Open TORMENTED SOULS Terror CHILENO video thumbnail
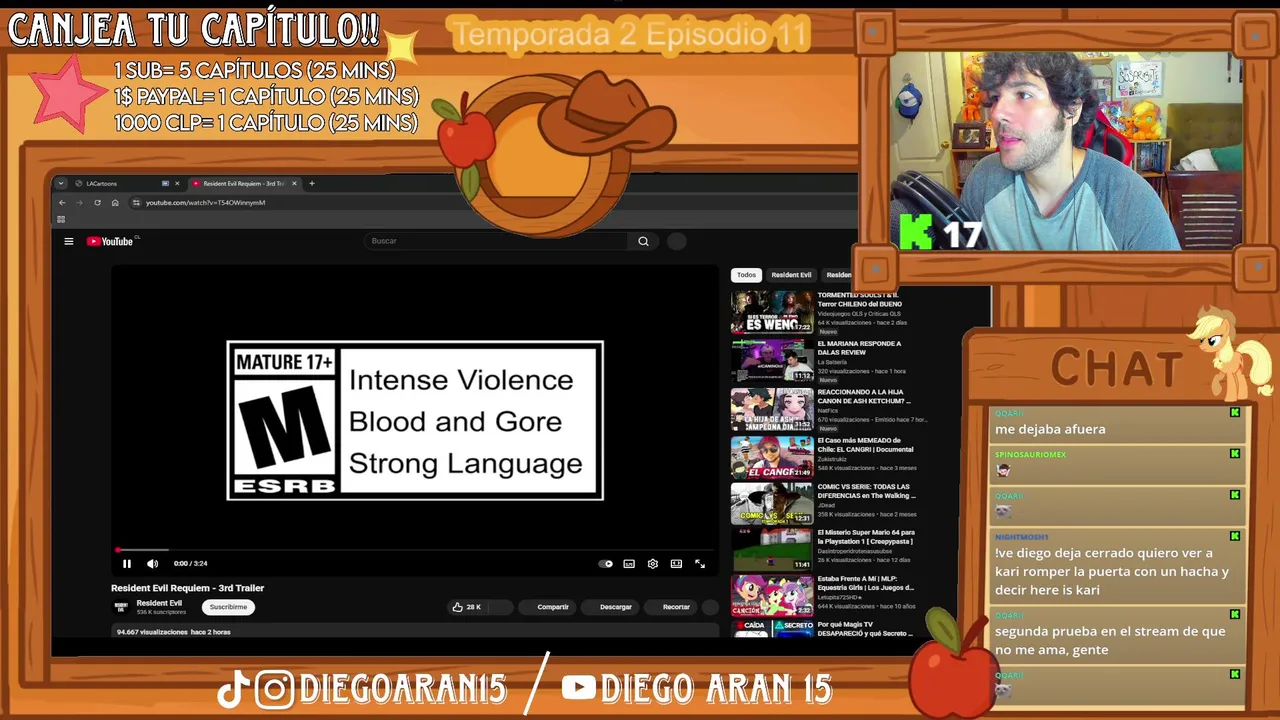1280x720 pixels. (x=772, y=312)
